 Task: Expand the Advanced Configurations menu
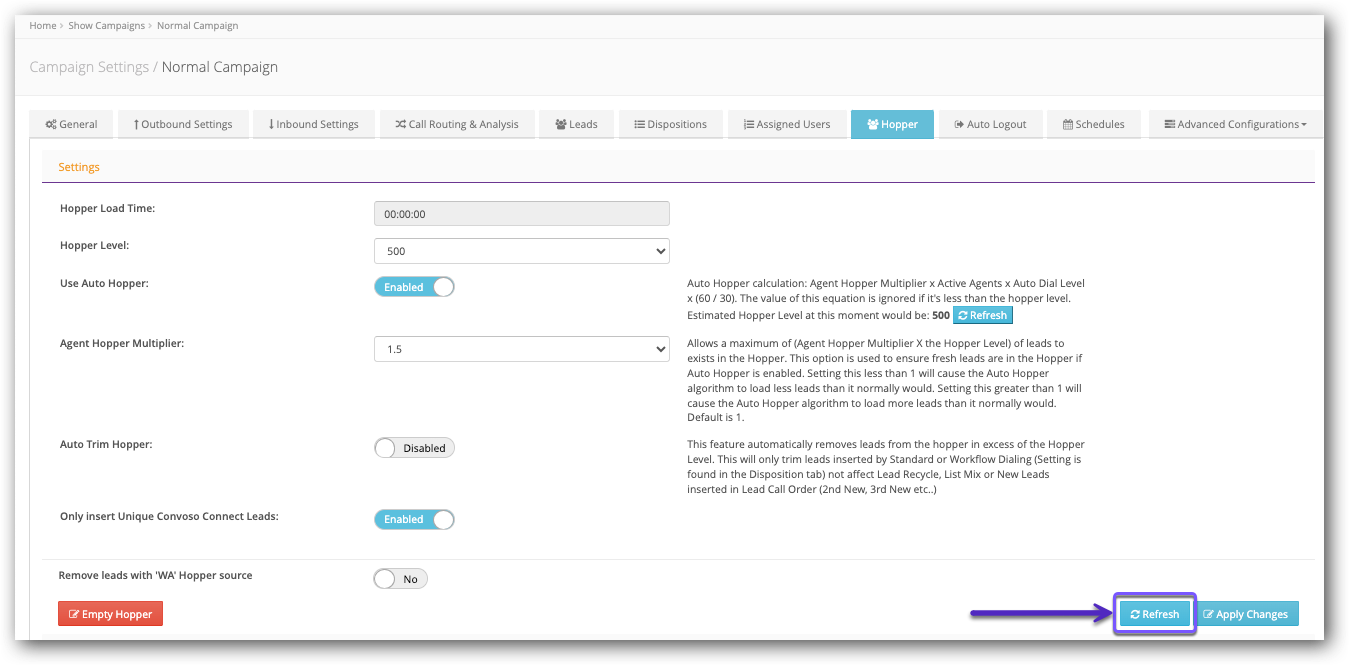1235,125
